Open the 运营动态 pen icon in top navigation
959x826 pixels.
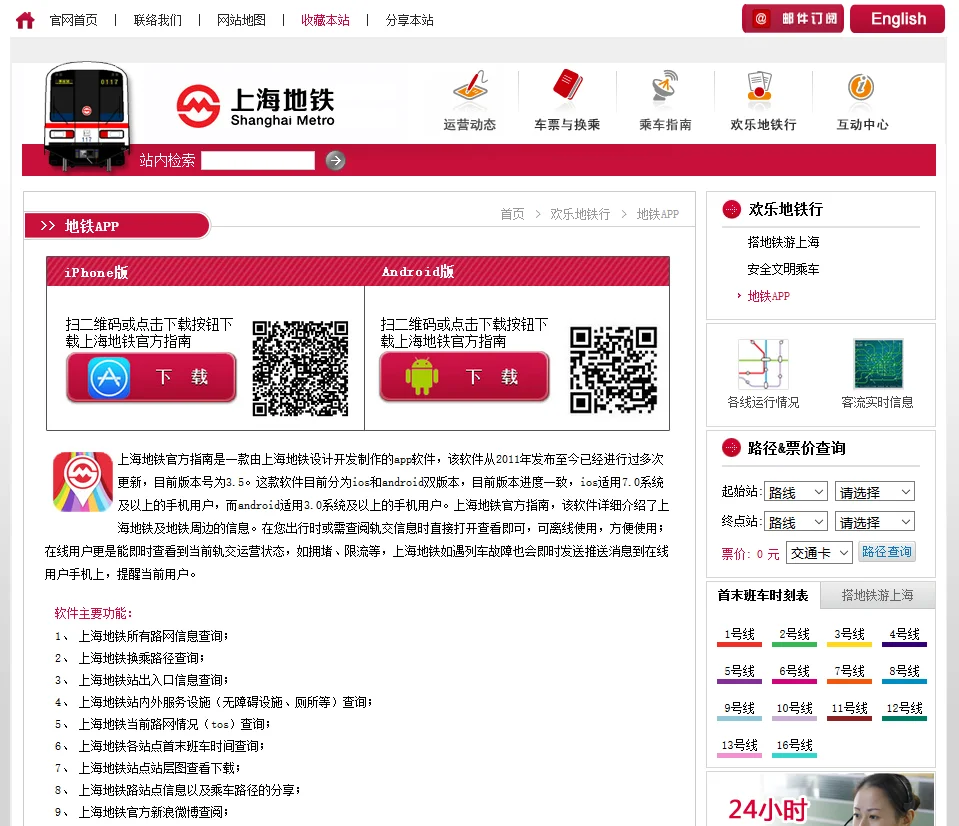tap(468, 90)
